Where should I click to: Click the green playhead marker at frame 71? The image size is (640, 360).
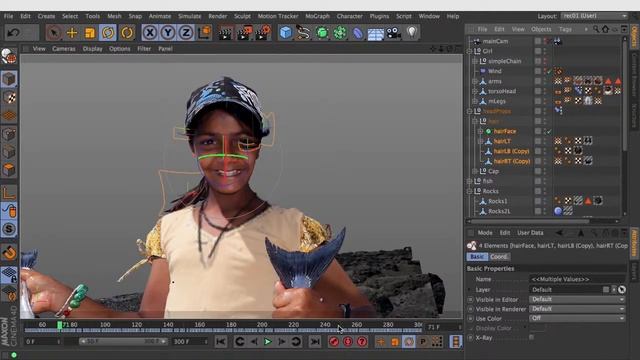60,325
